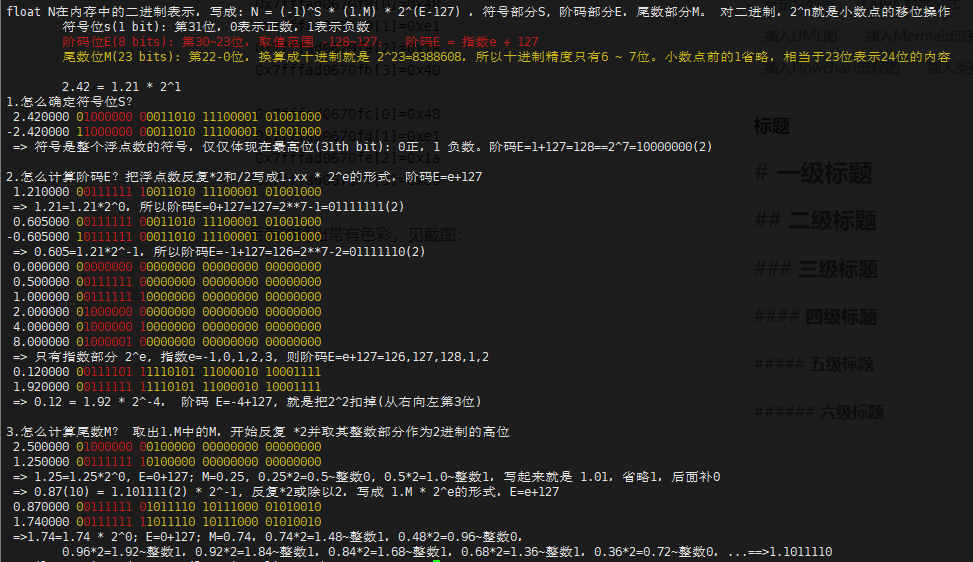Click the positive 2.420000 binary row
The width and height of the screenshot is (973, 562).
[x=167, y=117]
